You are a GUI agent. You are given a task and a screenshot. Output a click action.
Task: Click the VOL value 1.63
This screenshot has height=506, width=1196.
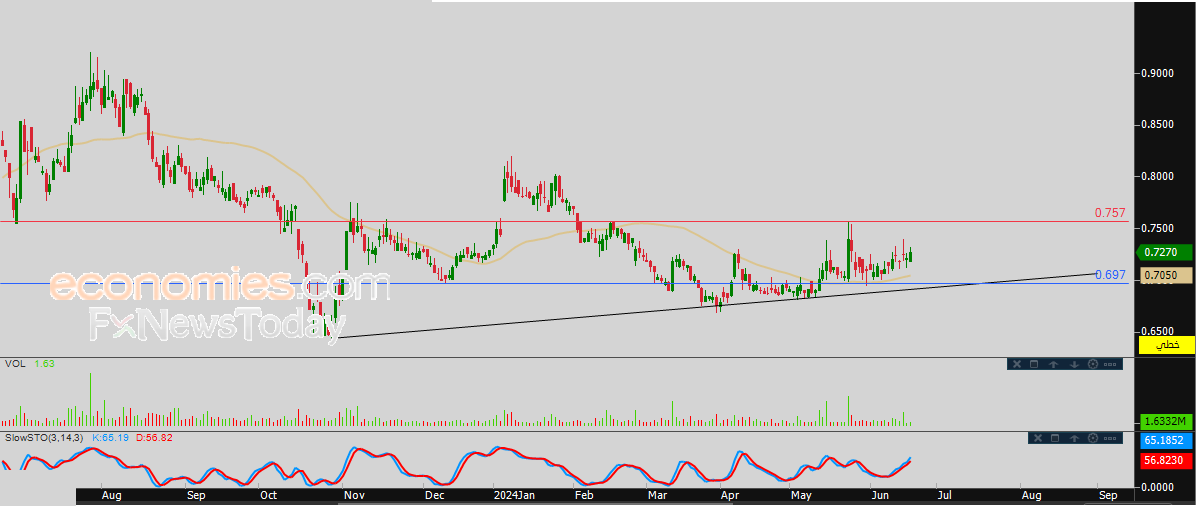pyautogui.click(x=44, y=364)
